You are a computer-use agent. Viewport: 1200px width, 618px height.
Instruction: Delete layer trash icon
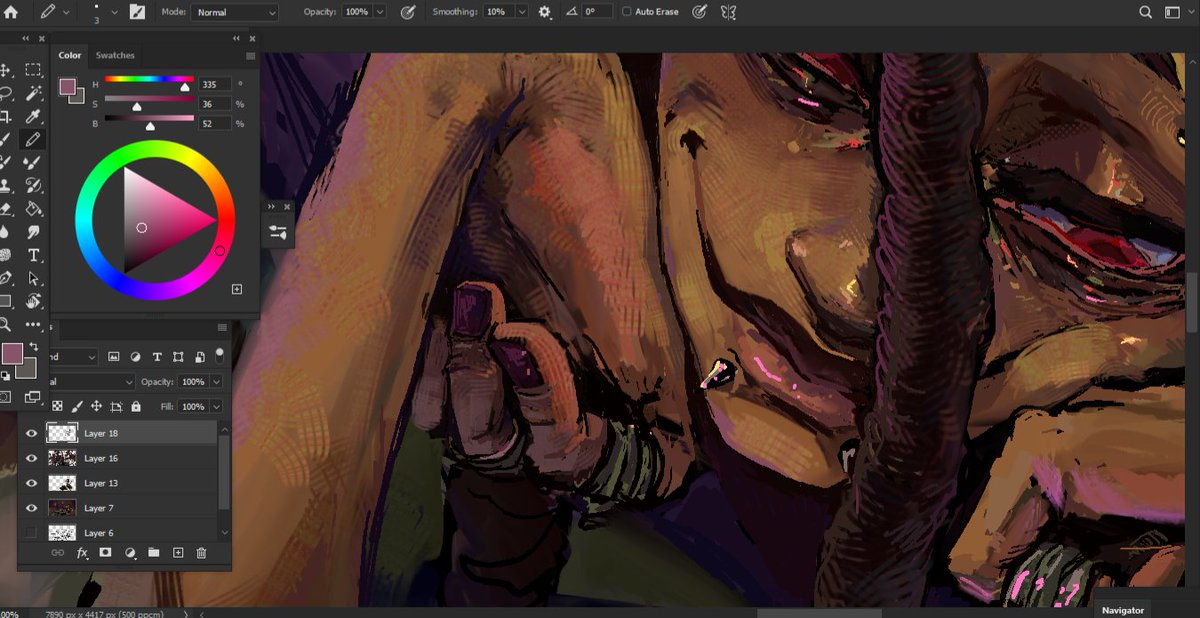tap(201, 552)
